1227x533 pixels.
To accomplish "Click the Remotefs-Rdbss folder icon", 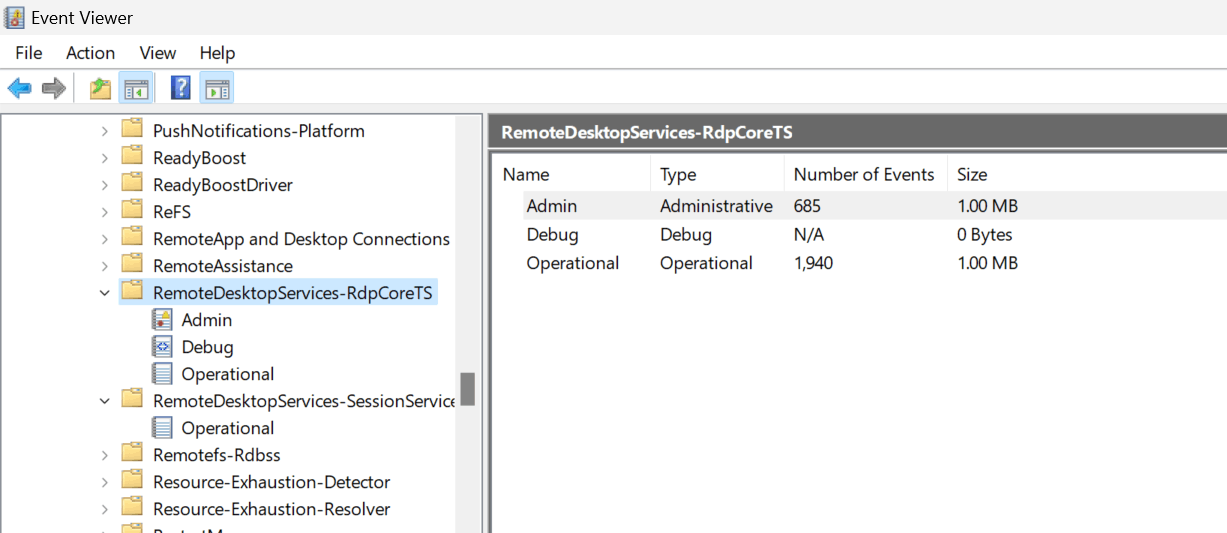I will click(132, 454).
